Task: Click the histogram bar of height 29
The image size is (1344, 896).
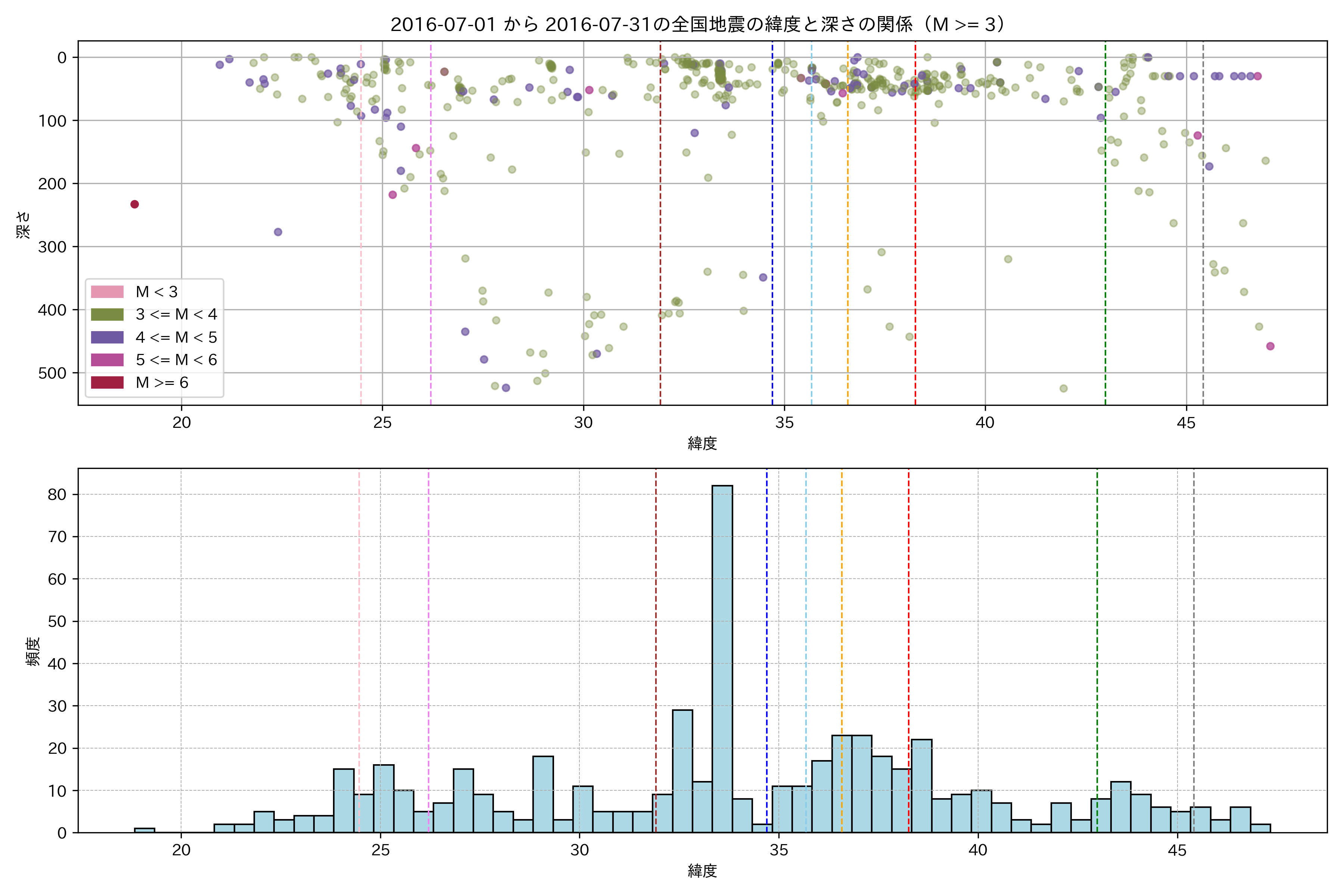Action: [x=682, y=771]
